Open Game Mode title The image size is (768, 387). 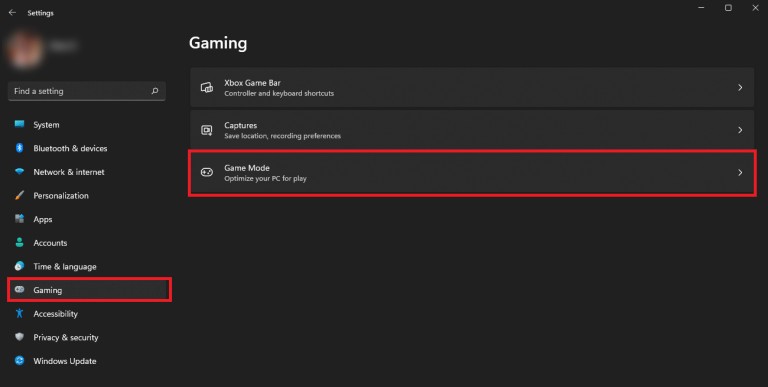tap(247, 168)
